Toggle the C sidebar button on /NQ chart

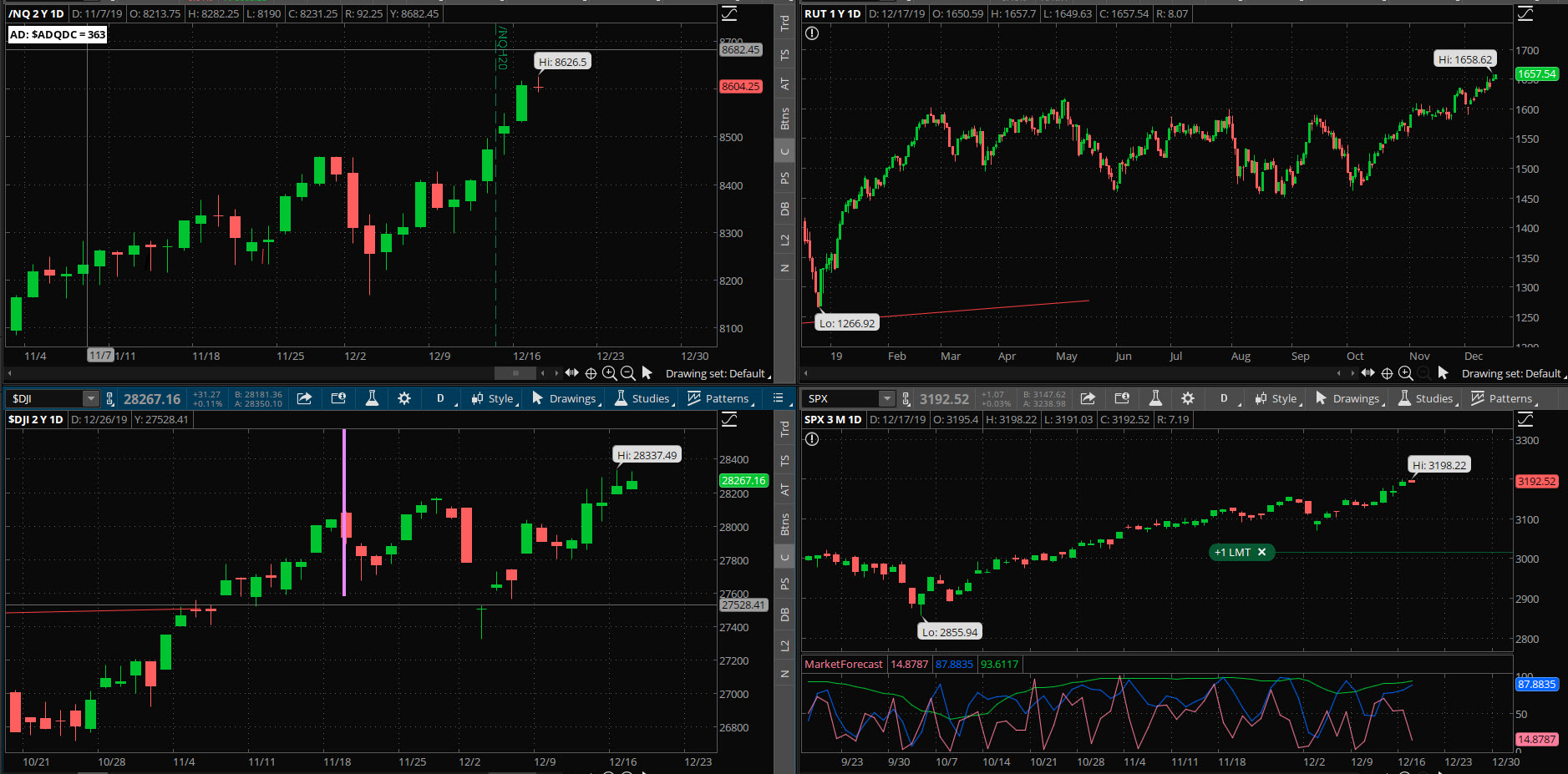784,151
